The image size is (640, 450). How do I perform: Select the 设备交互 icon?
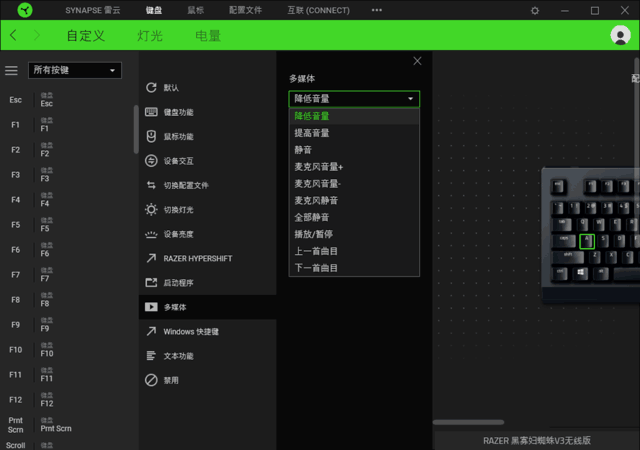[151, 161]
